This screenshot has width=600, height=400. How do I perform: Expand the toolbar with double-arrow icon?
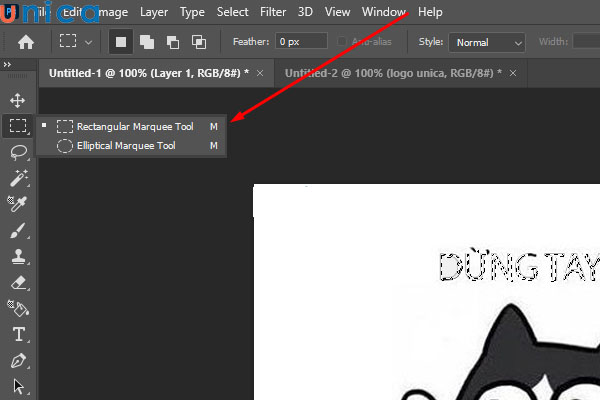[7, 64]
